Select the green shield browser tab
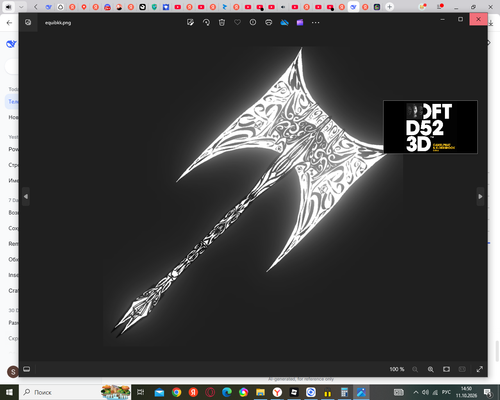 (x=154, y=7)
